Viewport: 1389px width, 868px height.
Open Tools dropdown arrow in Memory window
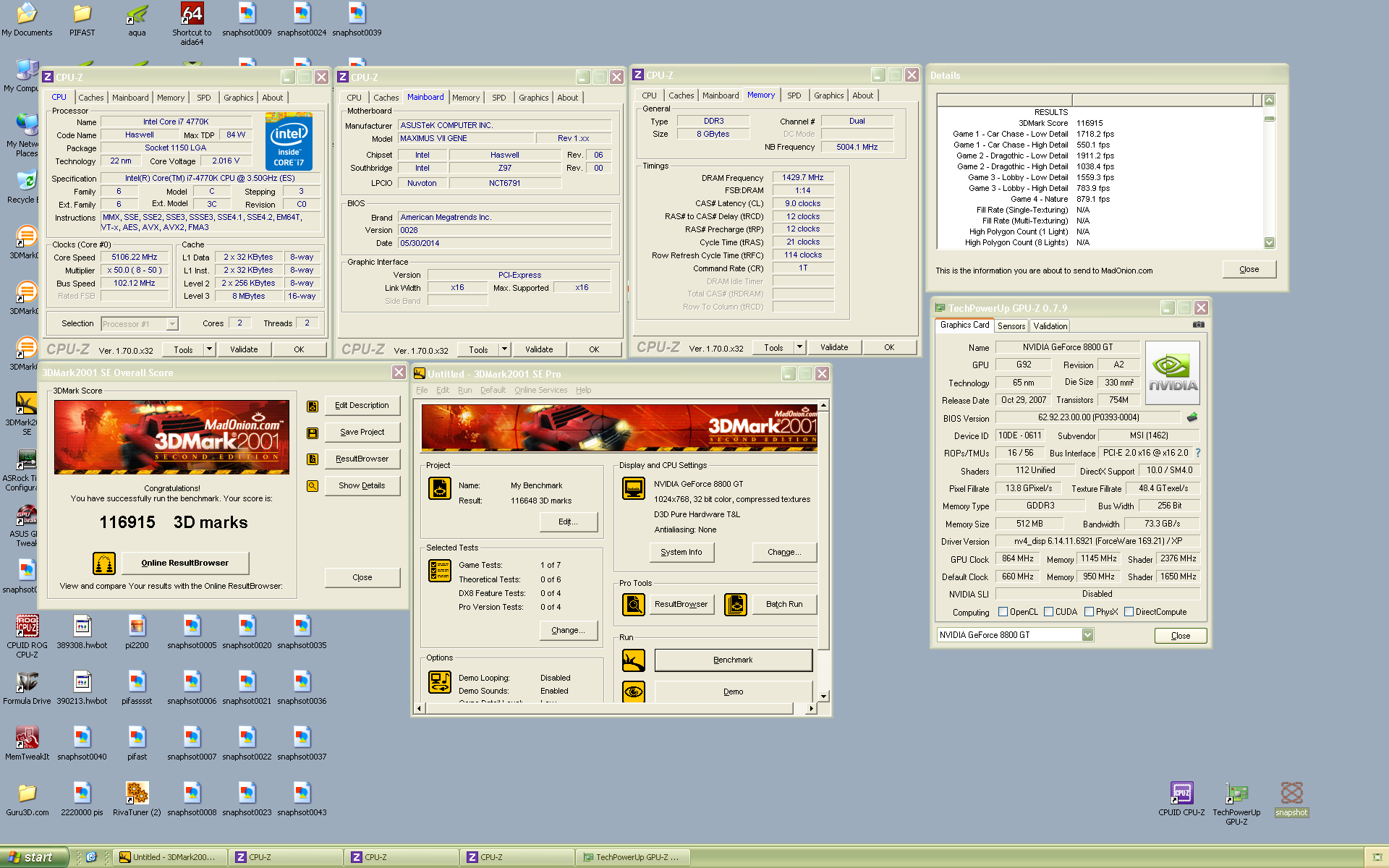[799, 347]
